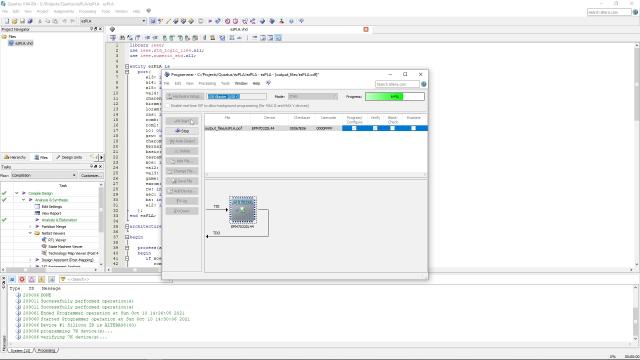The width and height of the screenshot is (640, 360).
Task: Switch to the Design Units tab
Action: click(x=69, y=157)
